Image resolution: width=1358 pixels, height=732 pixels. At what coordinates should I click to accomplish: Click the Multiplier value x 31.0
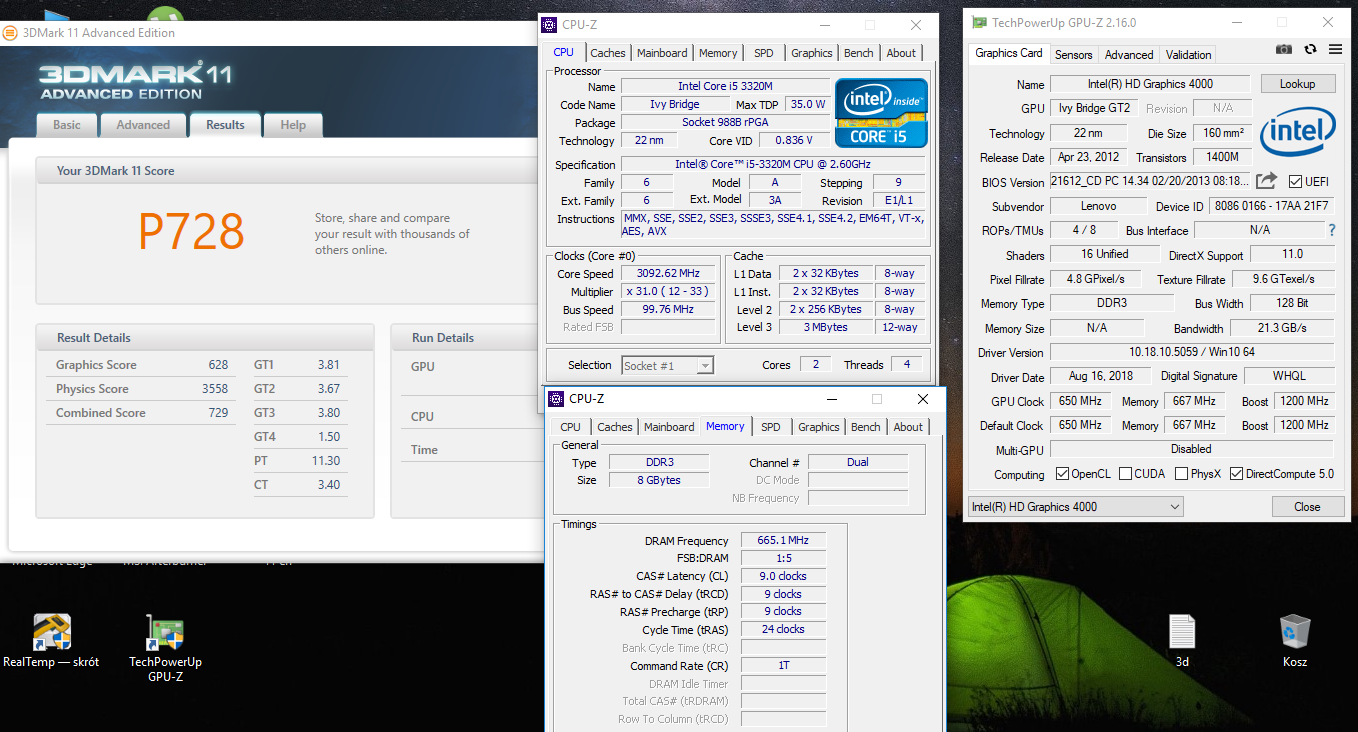tap(669, 291)
